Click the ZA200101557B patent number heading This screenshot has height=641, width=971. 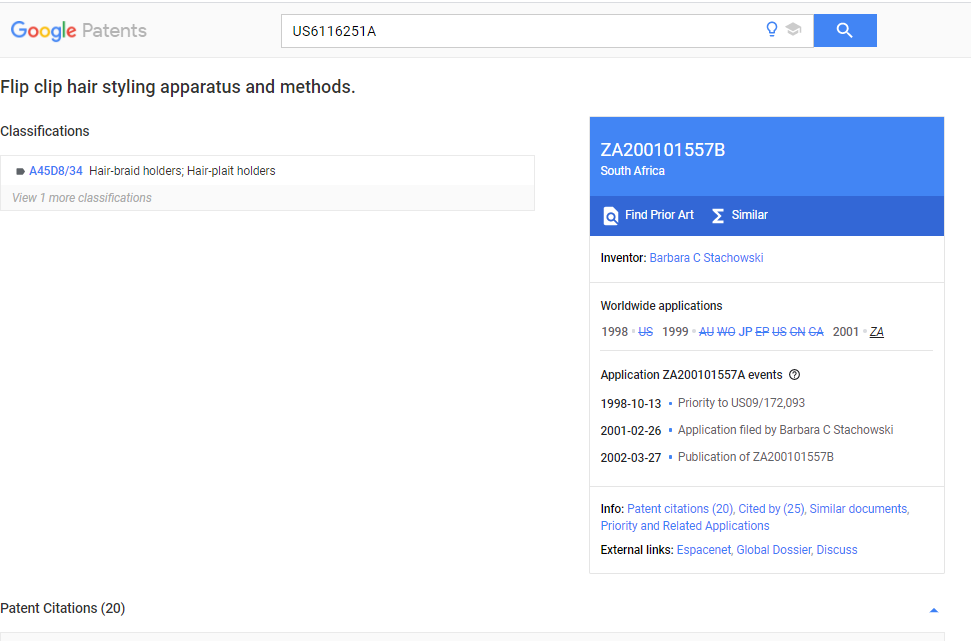[x=663, y=150]
